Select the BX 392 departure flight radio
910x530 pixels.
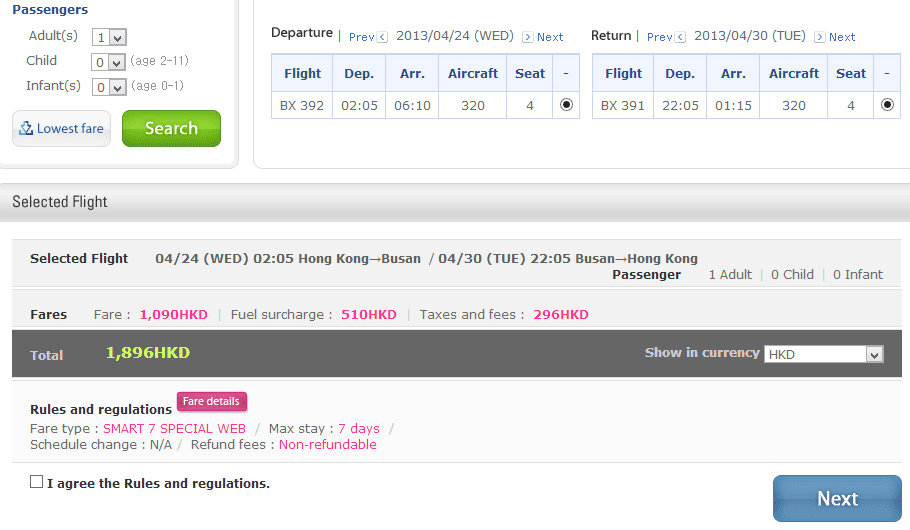point(566,105)
